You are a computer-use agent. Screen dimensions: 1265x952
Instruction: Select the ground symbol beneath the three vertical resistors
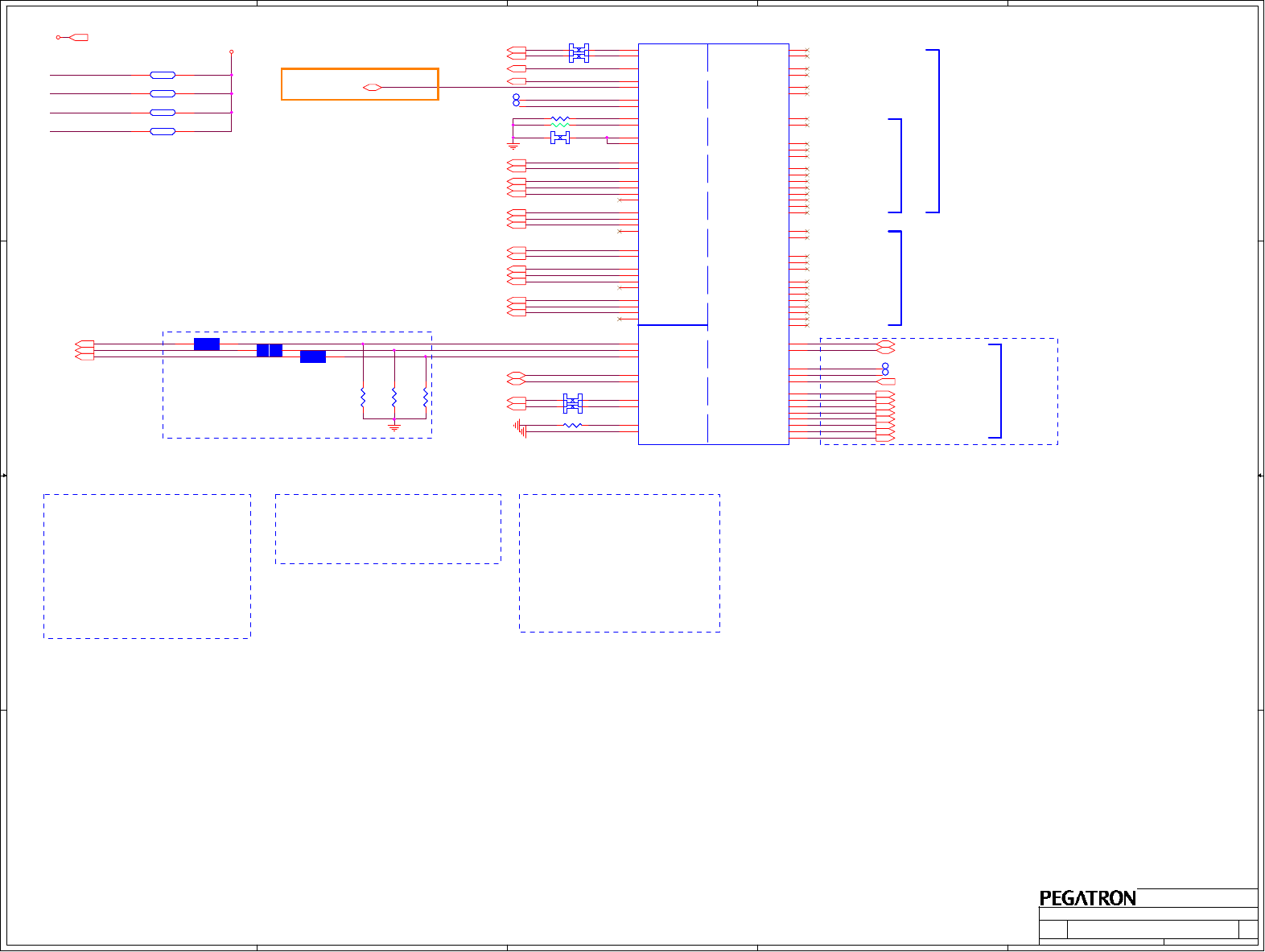(x=394, y=427)
